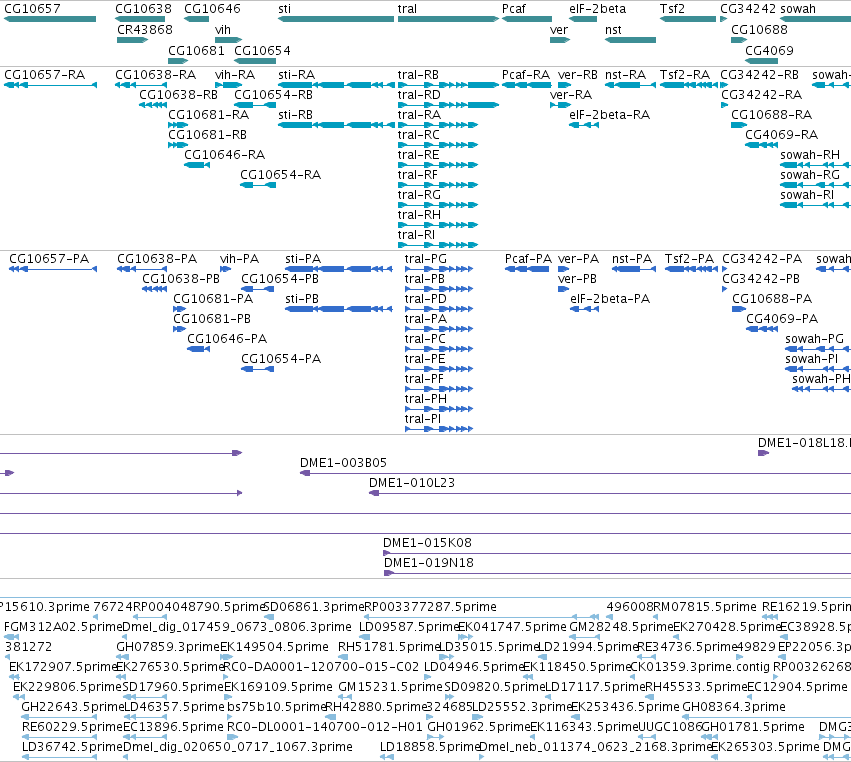Select the Tsf2-RA transcript

(x=689, y=85)
